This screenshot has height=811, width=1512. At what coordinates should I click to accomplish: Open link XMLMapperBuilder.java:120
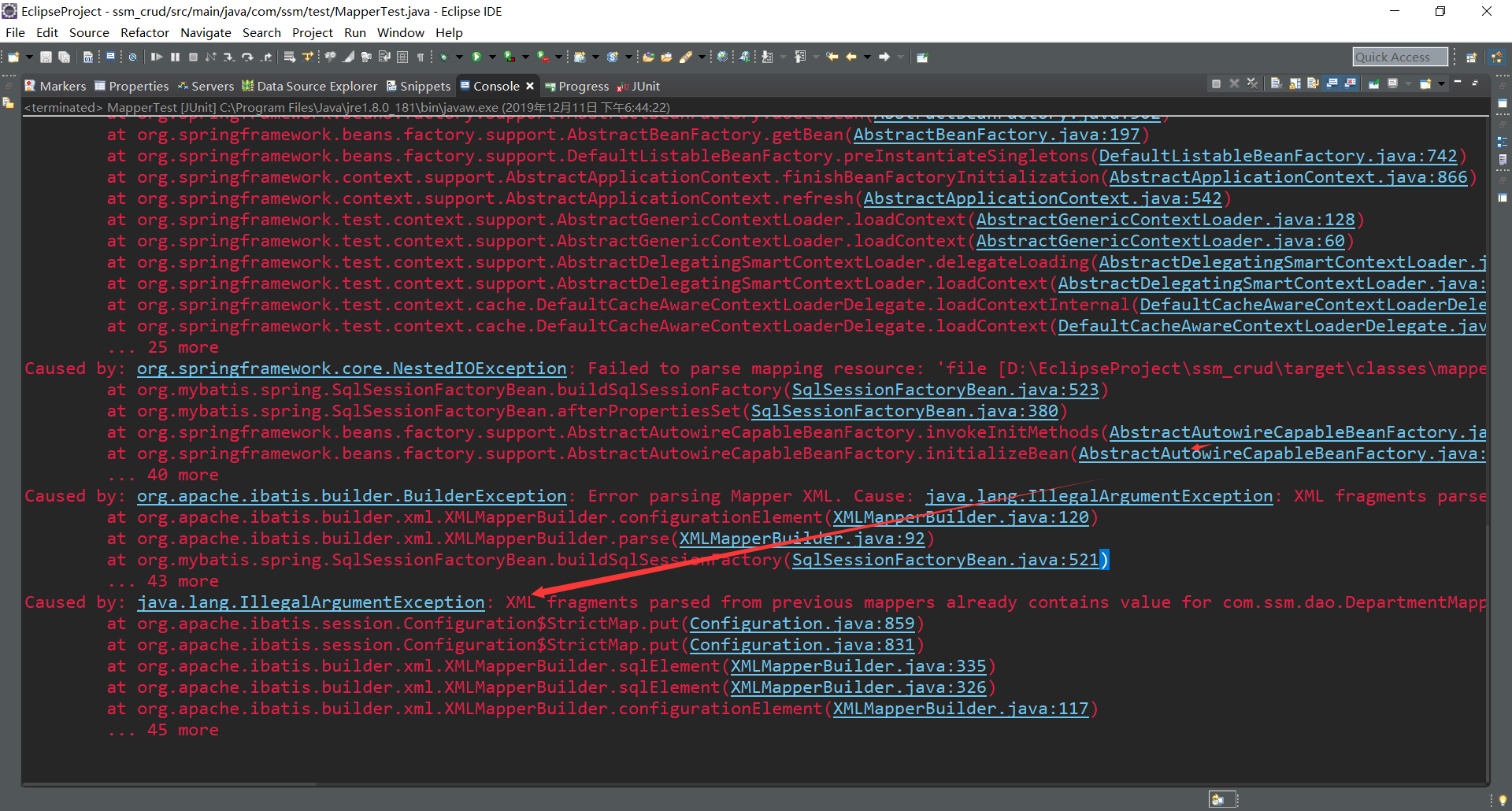point(961,517)
